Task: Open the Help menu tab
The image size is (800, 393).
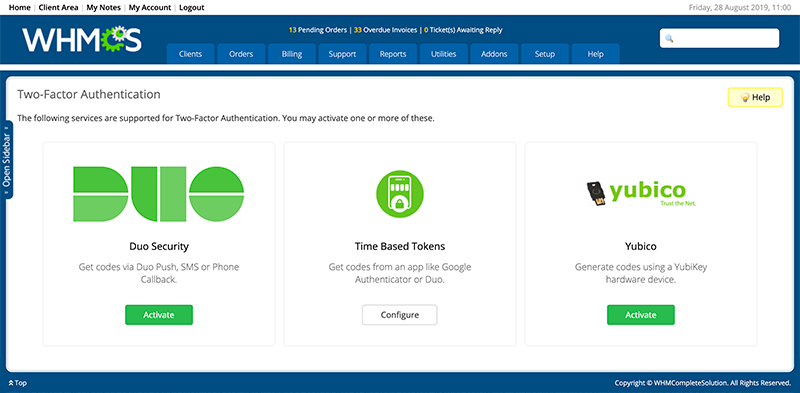Action: (595, 54)
